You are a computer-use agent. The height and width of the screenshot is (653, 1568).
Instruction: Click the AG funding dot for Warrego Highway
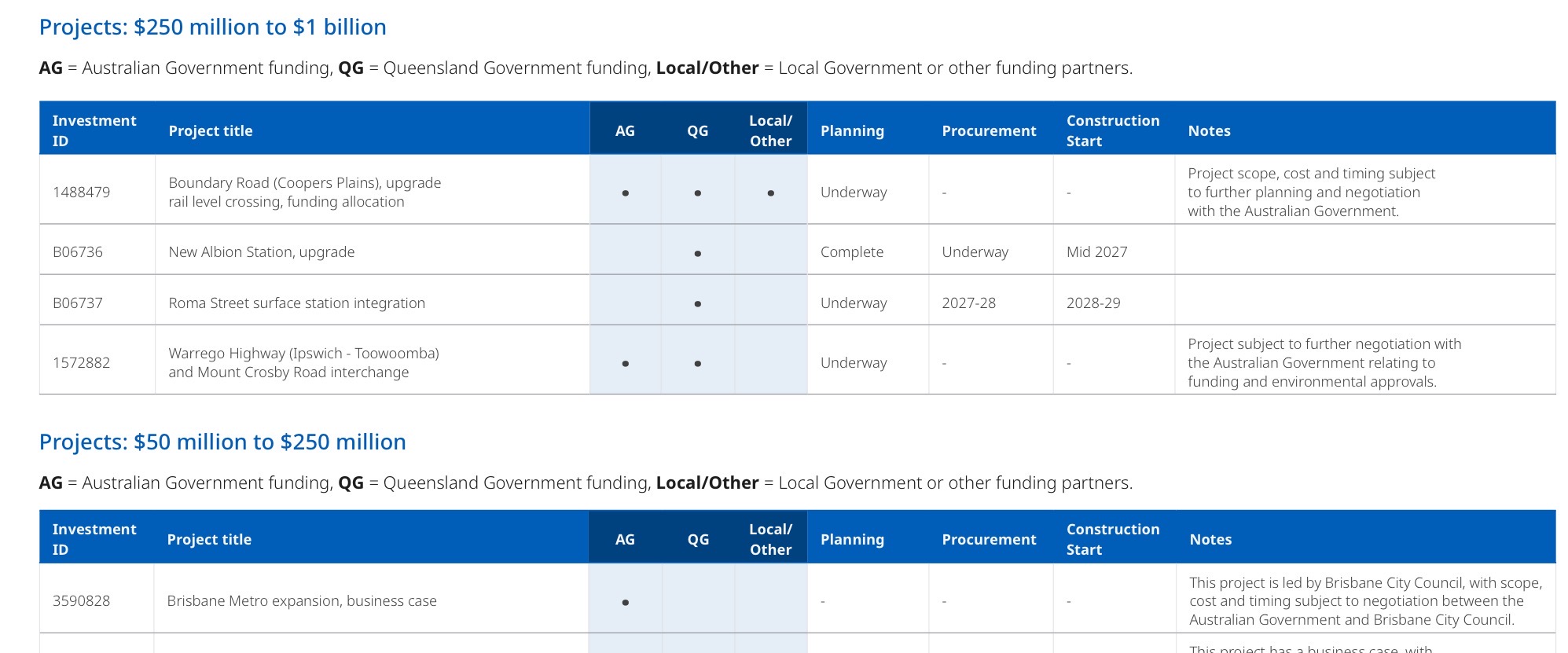click(625, 364)
